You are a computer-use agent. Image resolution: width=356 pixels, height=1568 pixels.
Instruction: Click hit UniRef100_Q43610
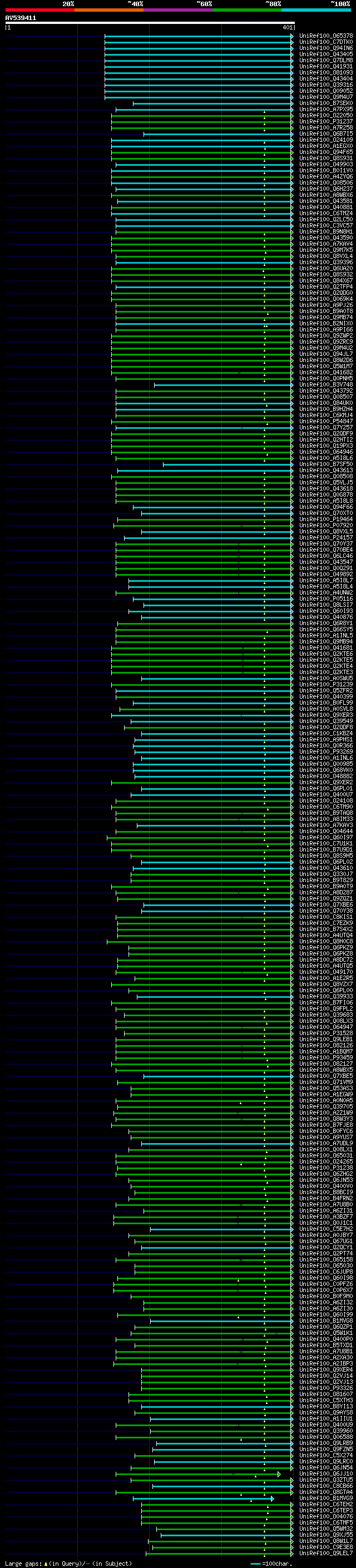[326, 868]
